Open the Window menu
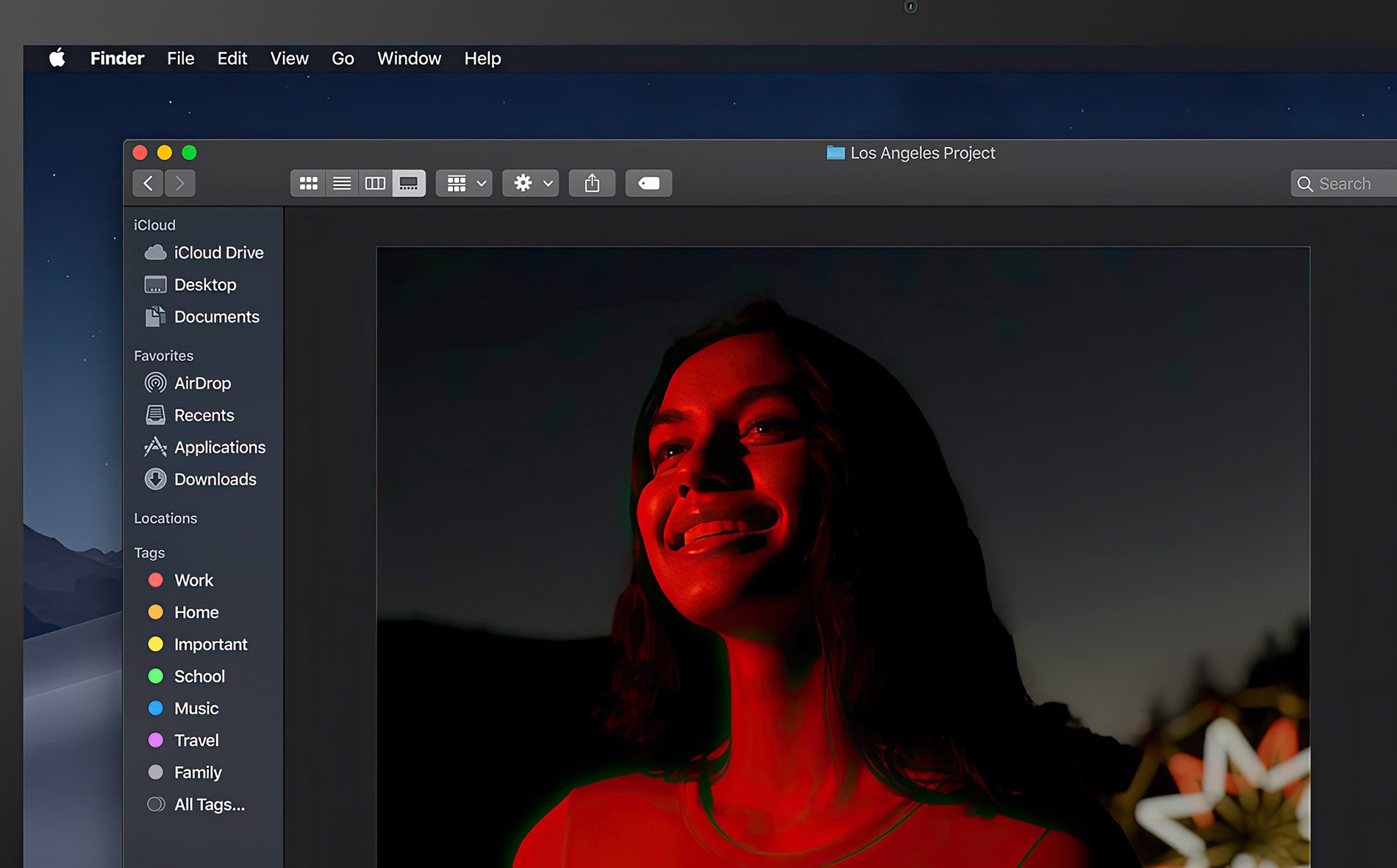This screenshot has width=1397, height=868. (409, 58)
